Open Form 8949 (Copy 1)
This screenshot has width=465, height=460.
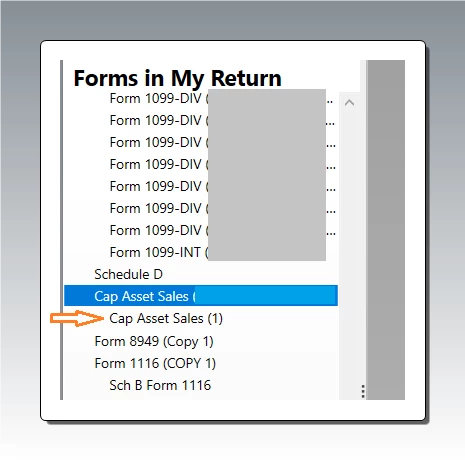point(154,341)
